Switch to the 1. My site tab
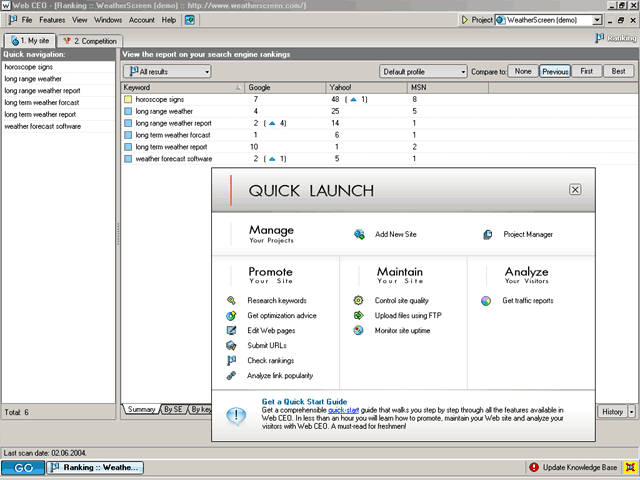 tap(30, 41)
